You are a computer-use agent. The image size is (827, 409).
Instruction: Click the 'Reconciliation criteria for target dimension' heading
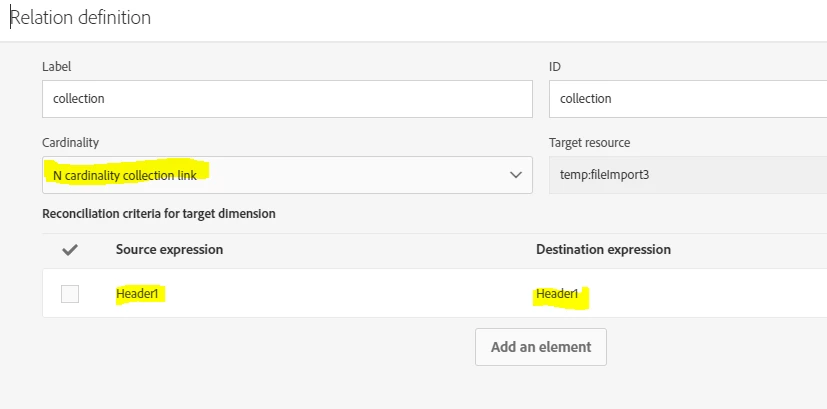(x=158, y=213)
